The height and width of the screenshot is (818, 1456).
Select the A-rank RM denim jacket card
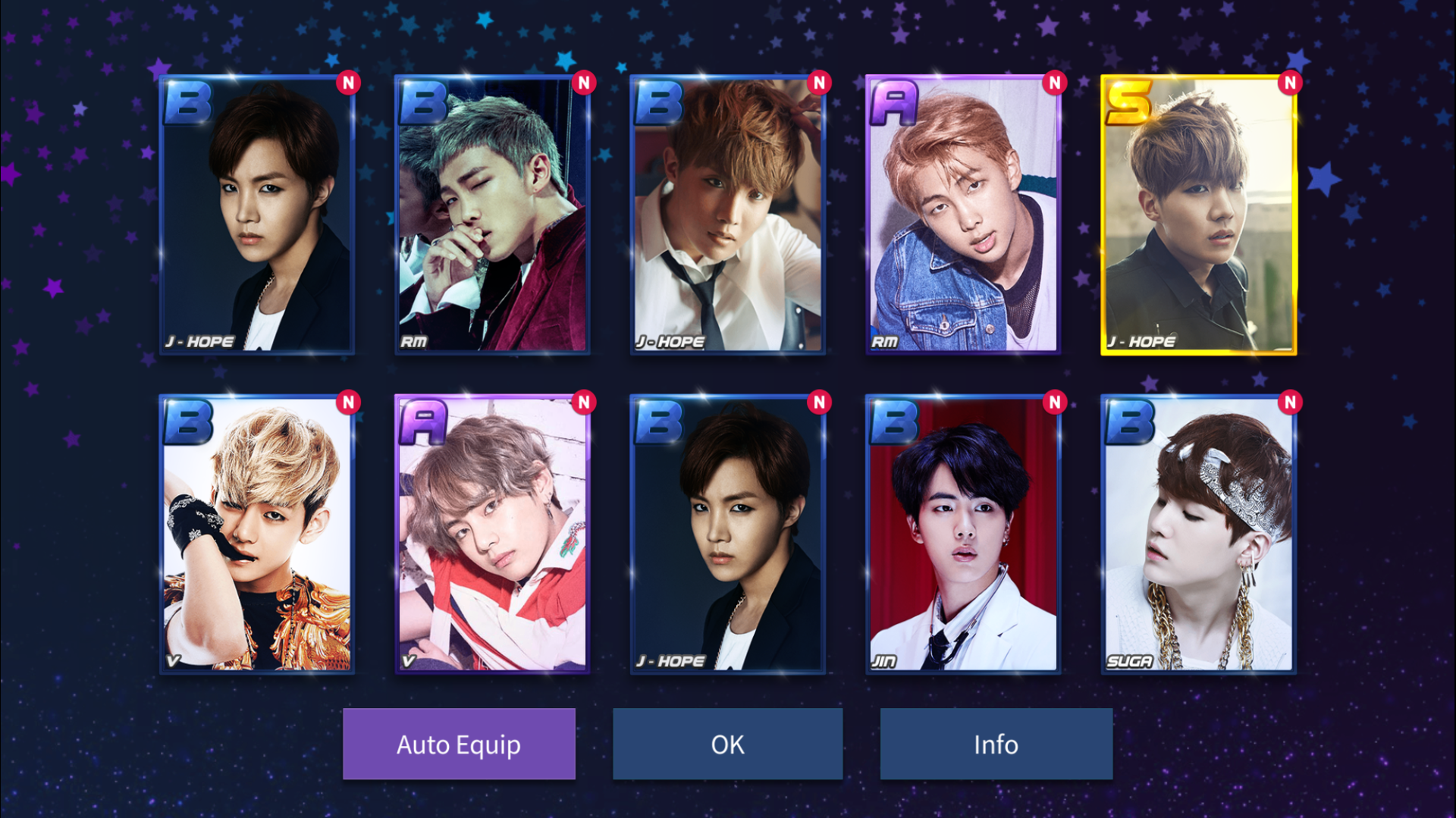click(x=963, y=215)
